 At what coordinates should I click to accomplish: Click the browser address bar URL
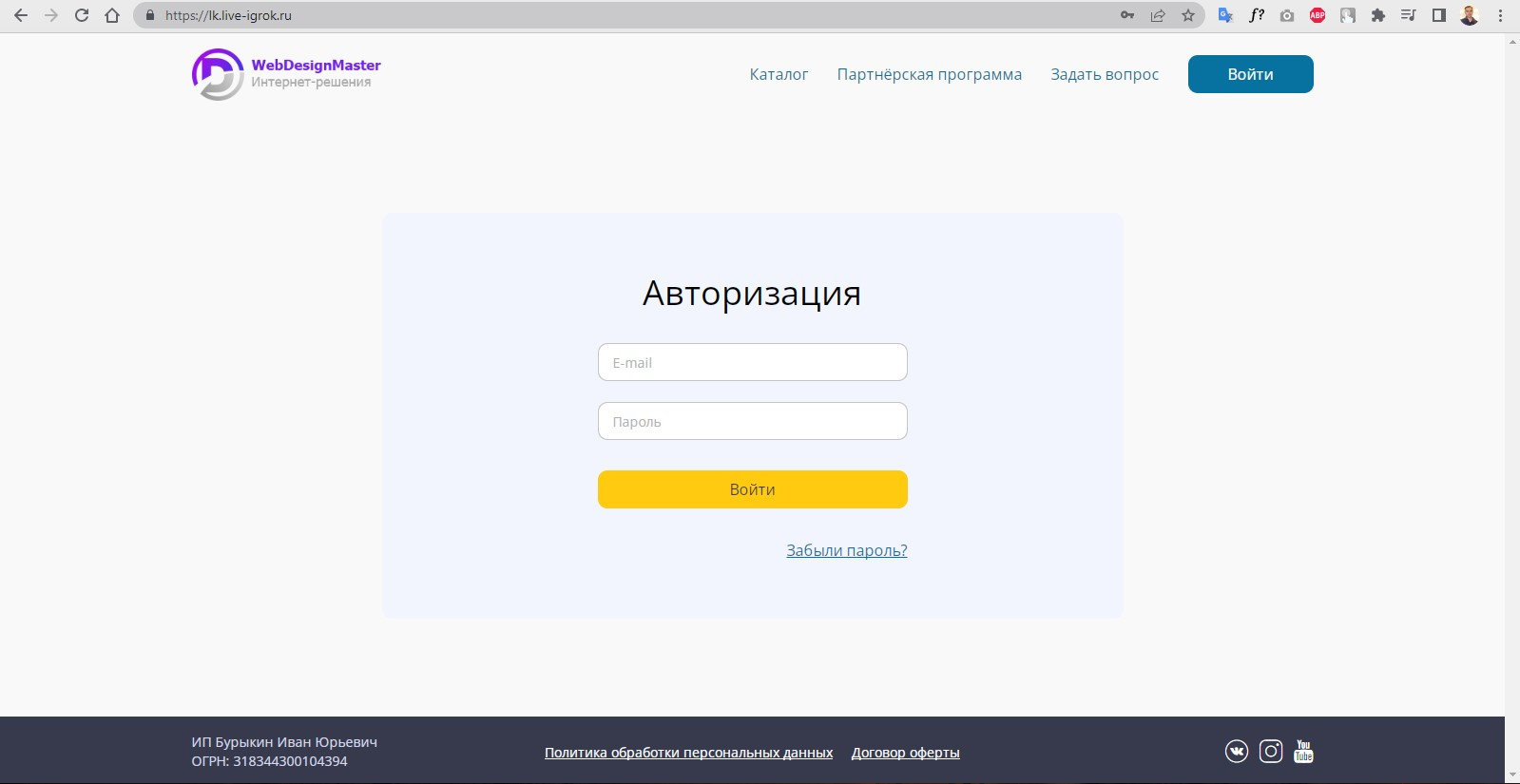pyautogui.click(x=228, y=15)
